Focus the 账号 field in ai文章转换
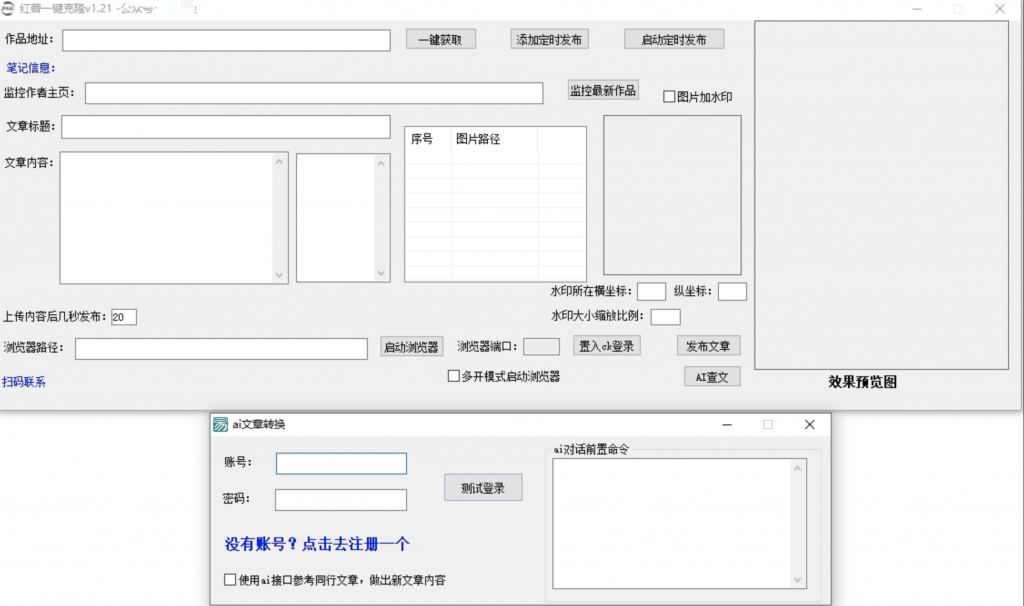Viewport: 1024px width, 606px height. pyautogui.click(x=341, y=464)
